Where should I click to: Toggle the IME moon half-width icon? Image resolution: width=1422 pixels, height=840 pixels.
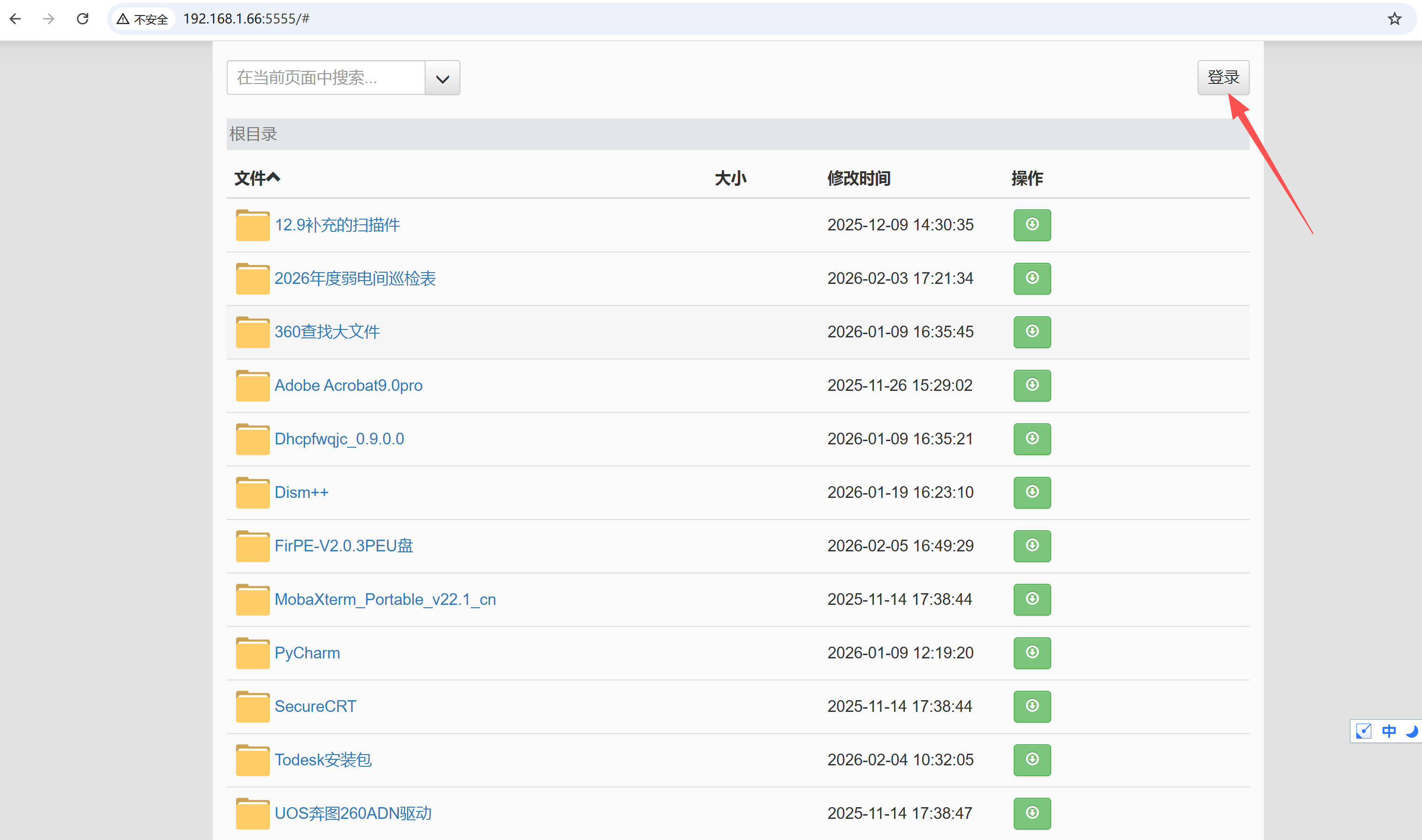point(1411,731)
